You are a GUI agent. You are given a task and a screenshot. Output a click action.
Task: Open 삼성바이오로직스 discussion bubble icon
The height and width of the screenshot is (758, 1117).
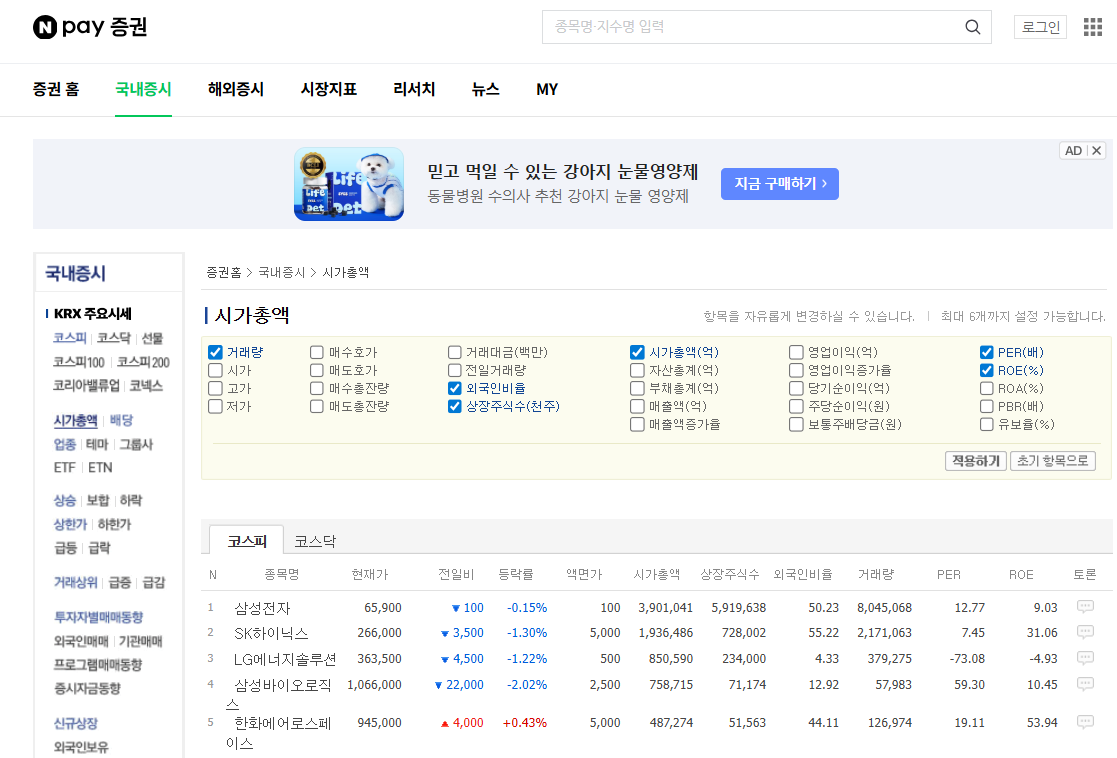[1085, 684]
